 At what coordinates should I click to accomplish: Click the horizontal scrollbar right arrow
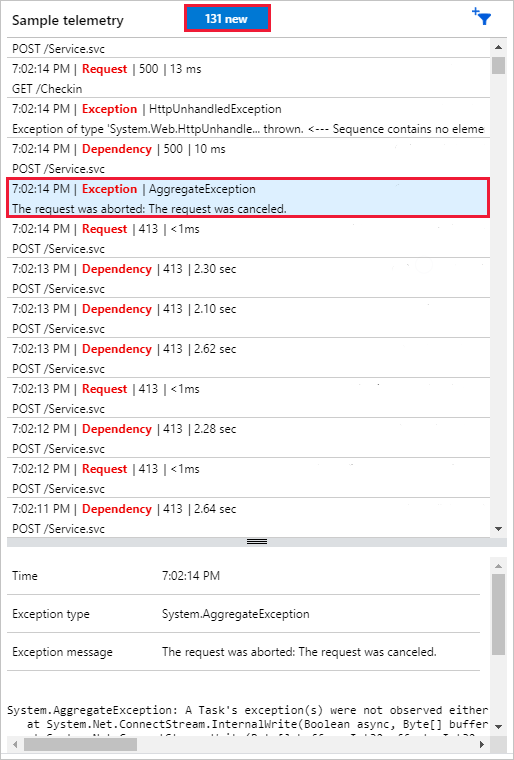coord(482,744)
